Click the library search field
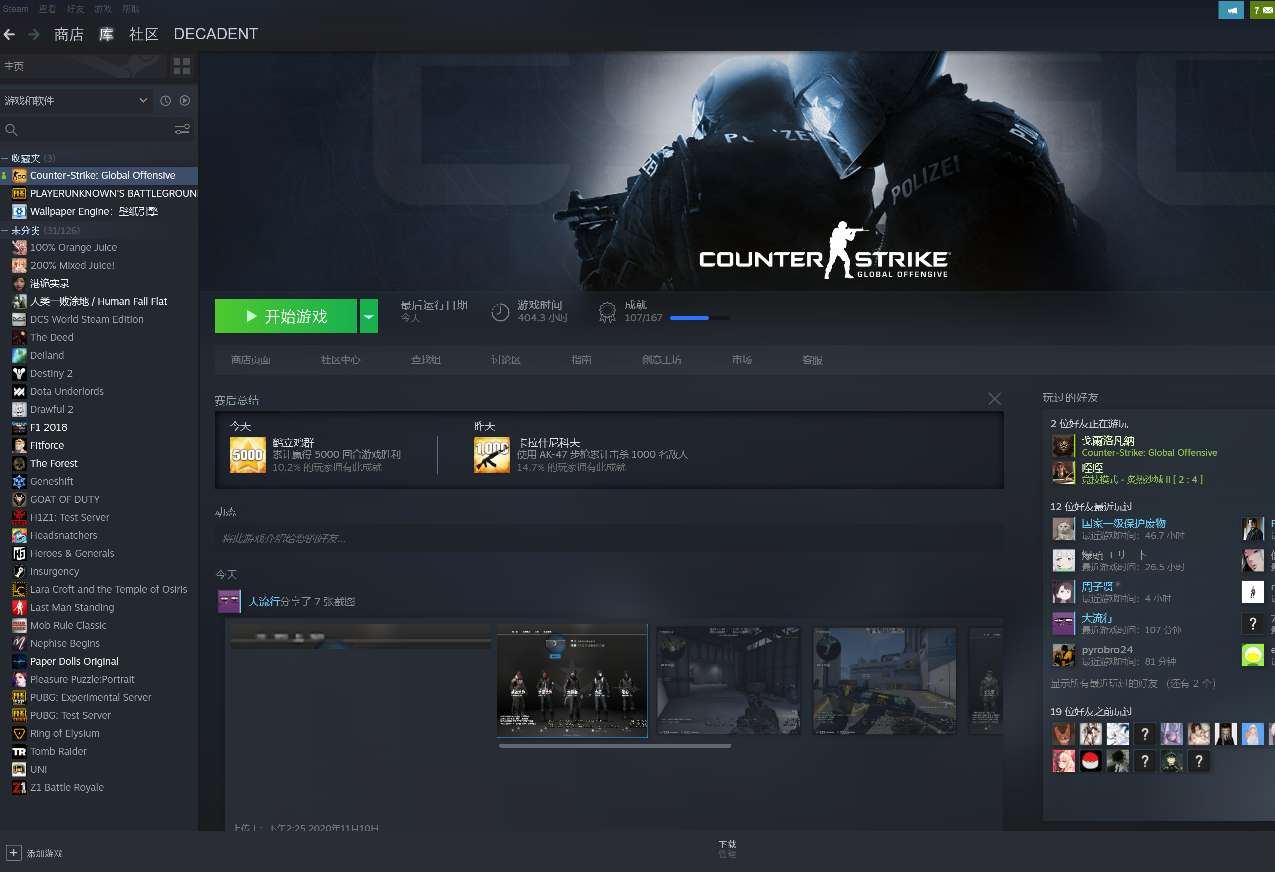 pyautogui.click(x=96, y=129)
